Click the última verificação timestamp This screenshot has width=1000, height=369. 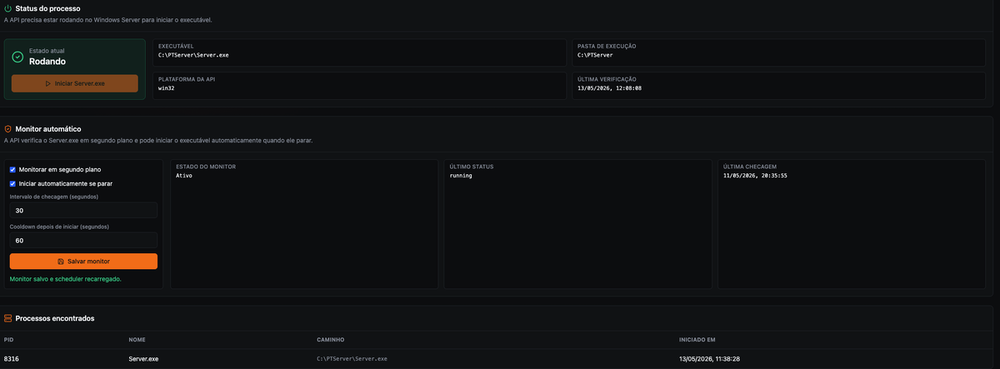(609, 88)
